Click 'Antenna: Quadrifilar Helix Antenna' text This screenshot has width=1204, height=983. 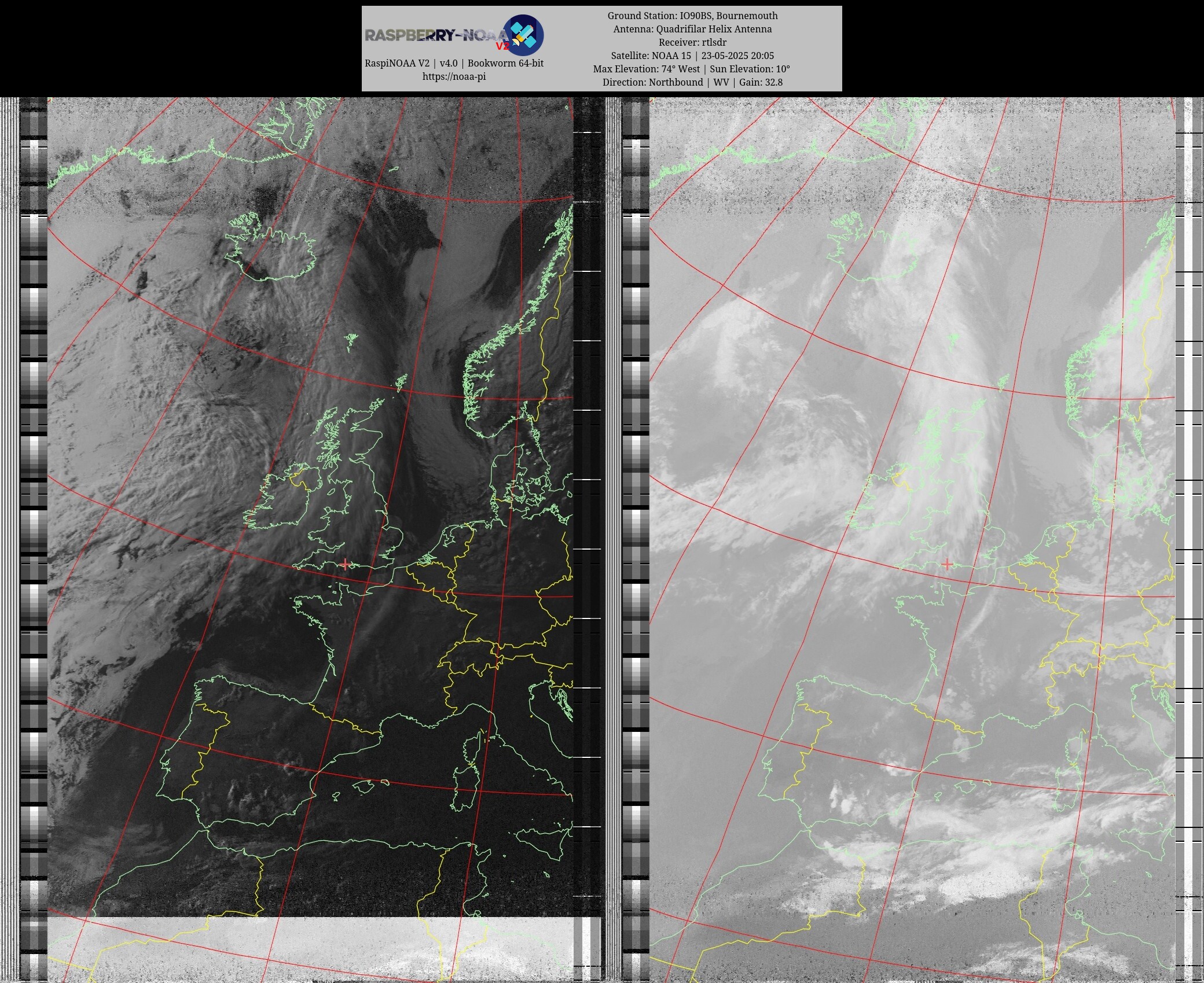[x=692, y=29]
